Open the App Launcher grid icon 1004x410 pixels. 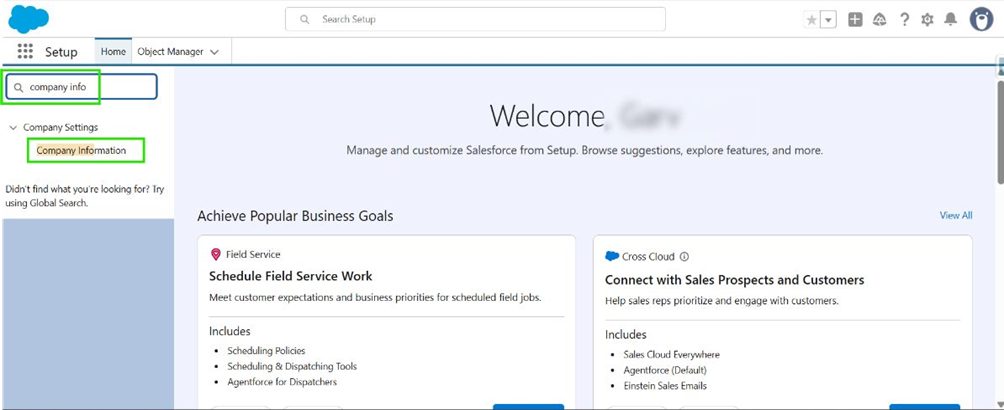point(25,52)
